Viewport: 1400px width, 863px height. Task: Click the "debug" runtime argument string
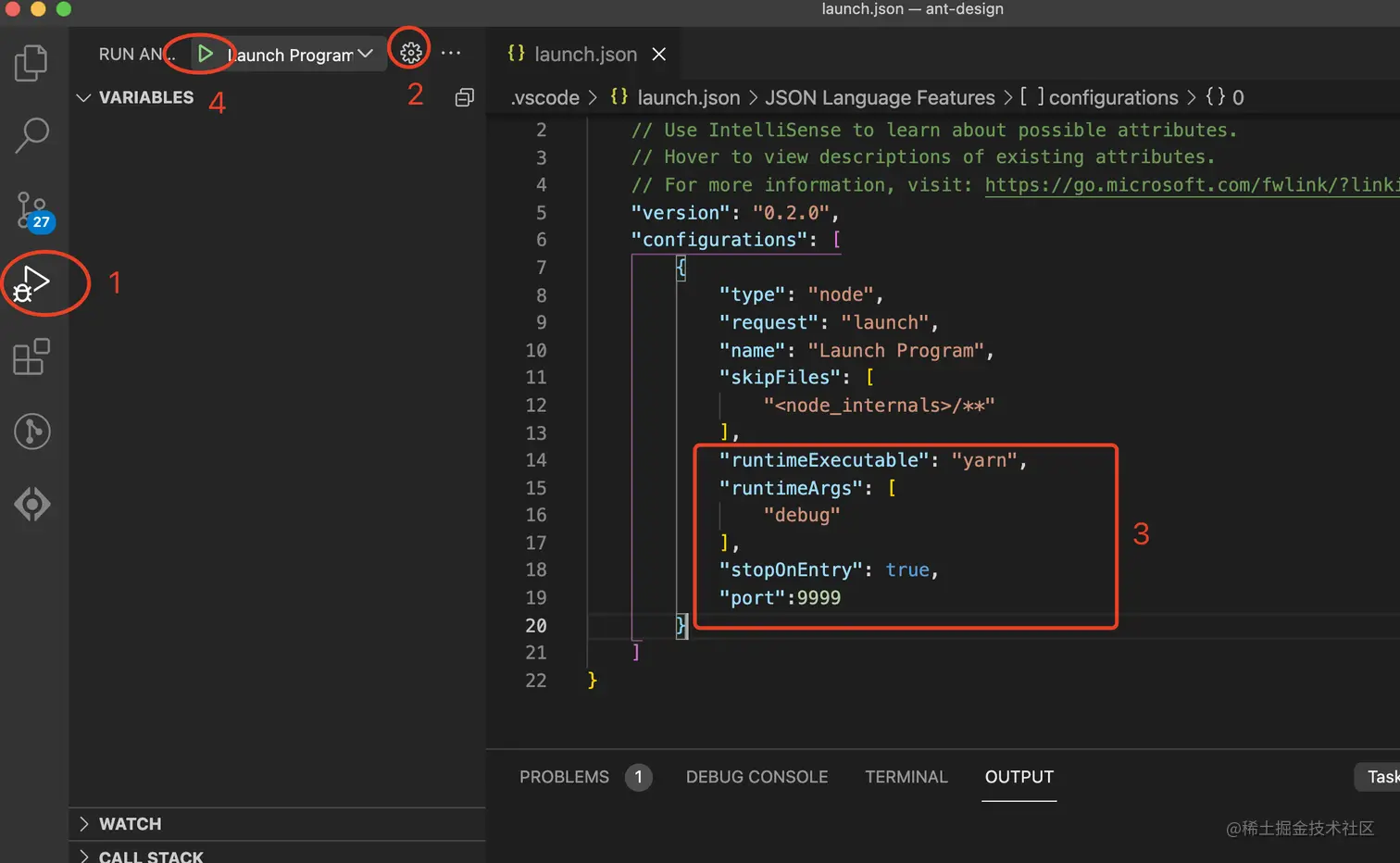coord(802,515)
